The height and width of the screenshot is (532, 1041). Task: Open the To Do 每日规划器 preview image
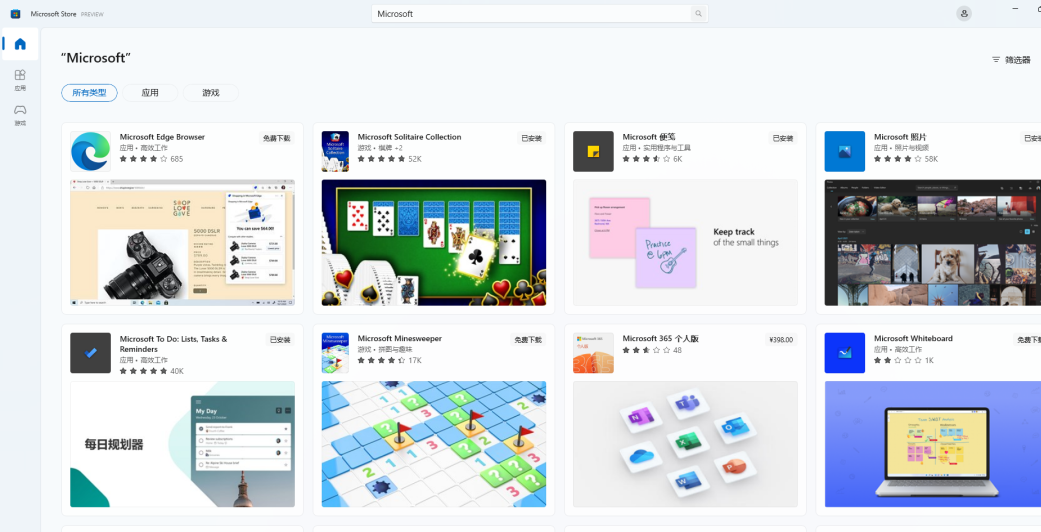(x=183, y=444)
